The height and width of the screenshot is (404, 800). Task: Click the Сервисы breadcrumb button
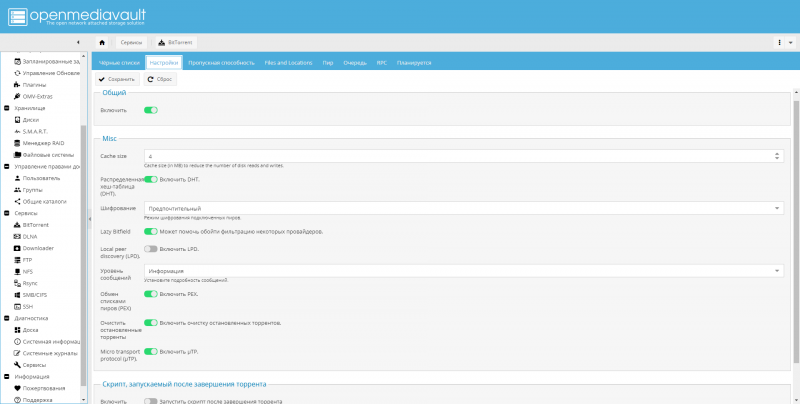[x=132, y=42]
